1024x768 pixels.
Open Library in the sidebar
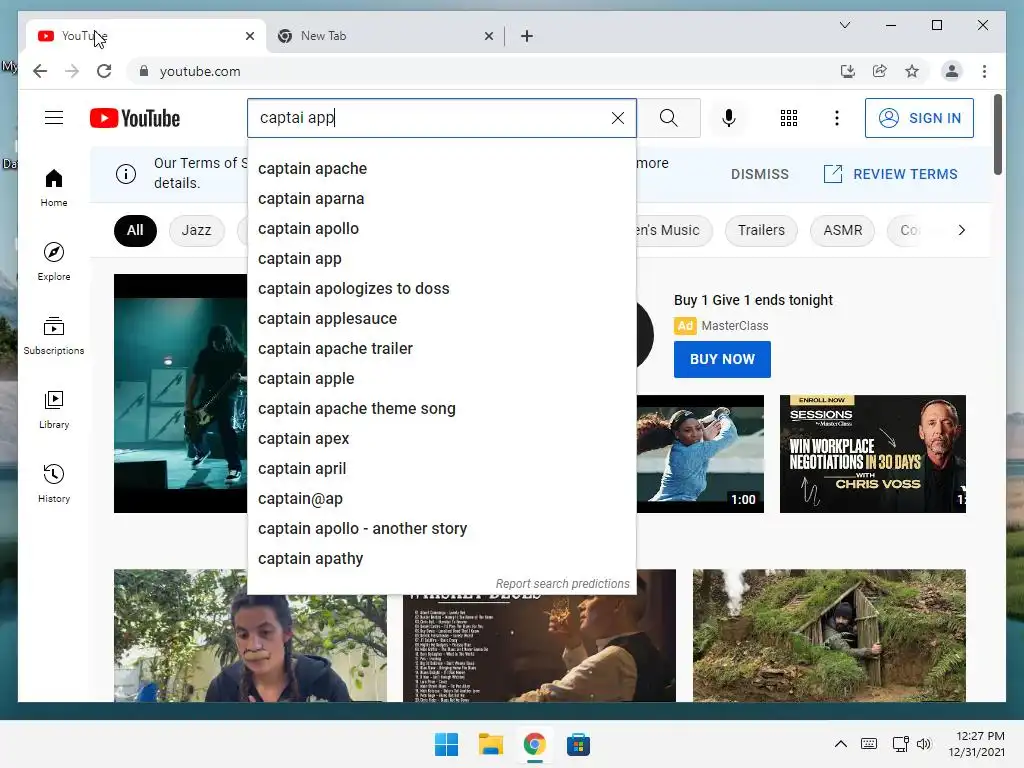[x=54, y=409]
